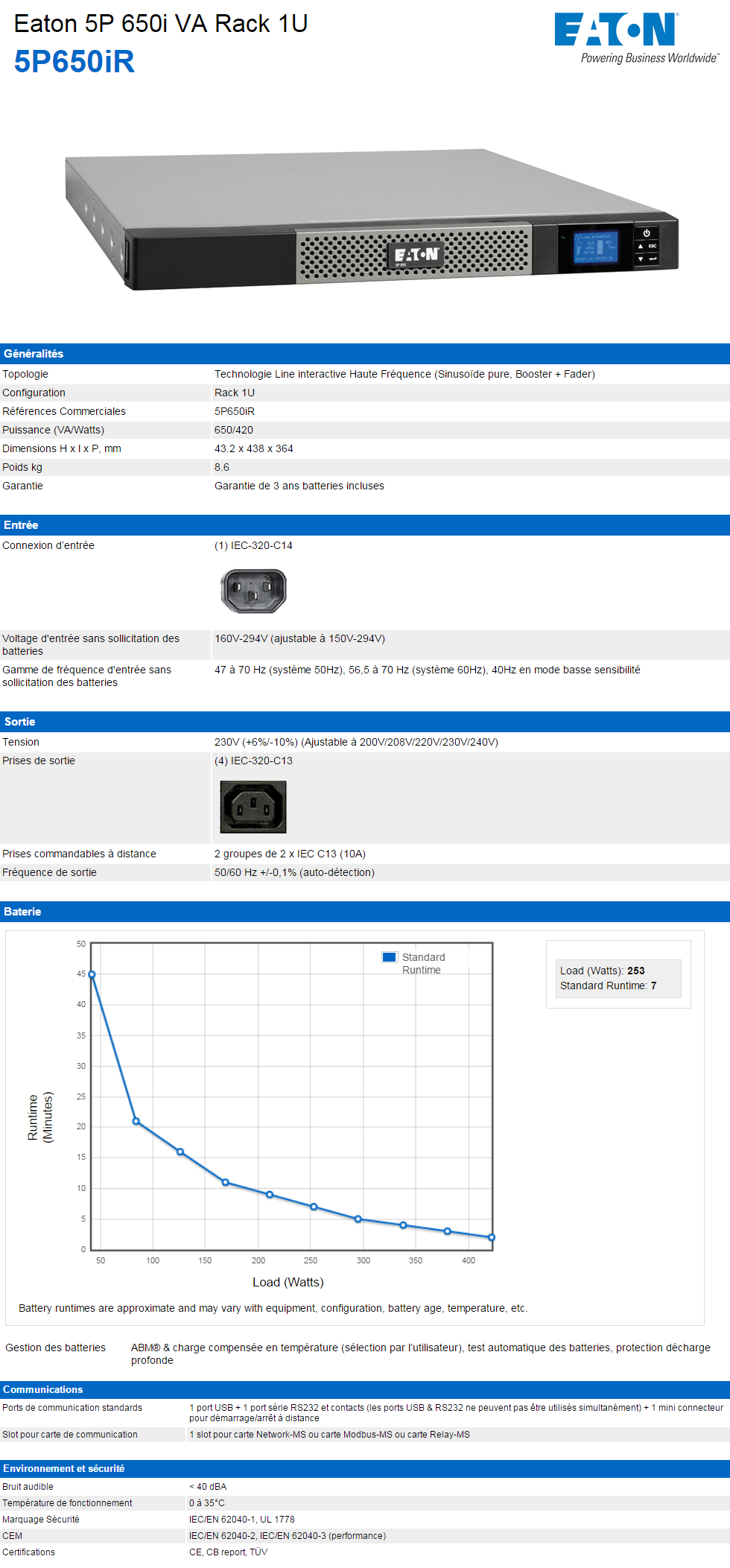Click the '(4) IEC-320-C13' text
Viewport: 730px width, 1568px height.
[253, 761]
